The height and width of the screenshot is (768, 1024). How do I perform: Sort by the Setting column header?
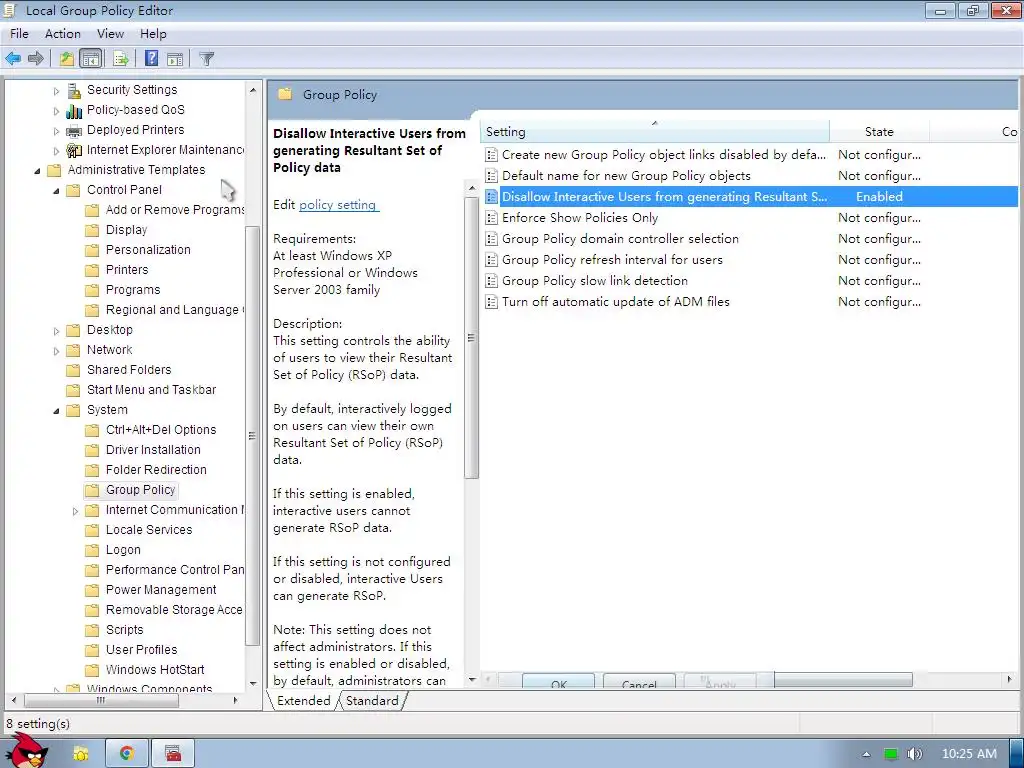click(x=655, y=131)
